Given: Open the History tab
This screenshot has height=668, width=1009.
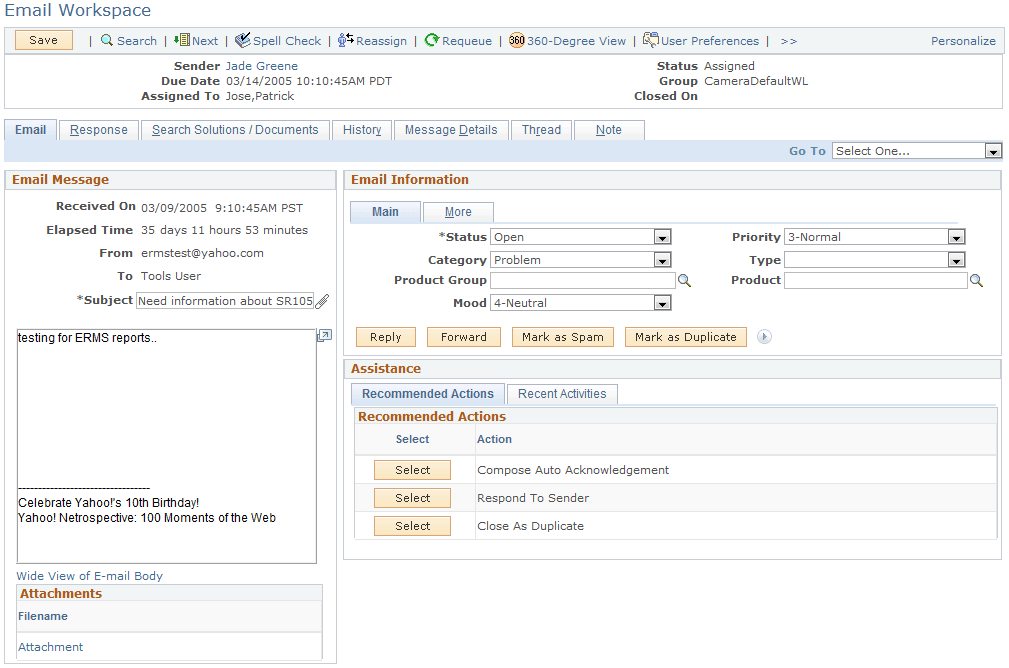Looking at the screenshot, I should point(362,130).
